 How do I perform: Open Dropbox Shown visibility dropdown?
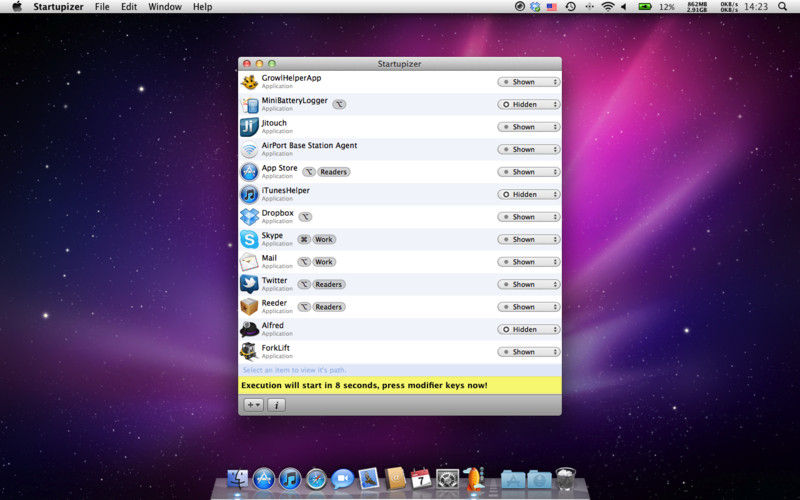[x=529, y=217]
